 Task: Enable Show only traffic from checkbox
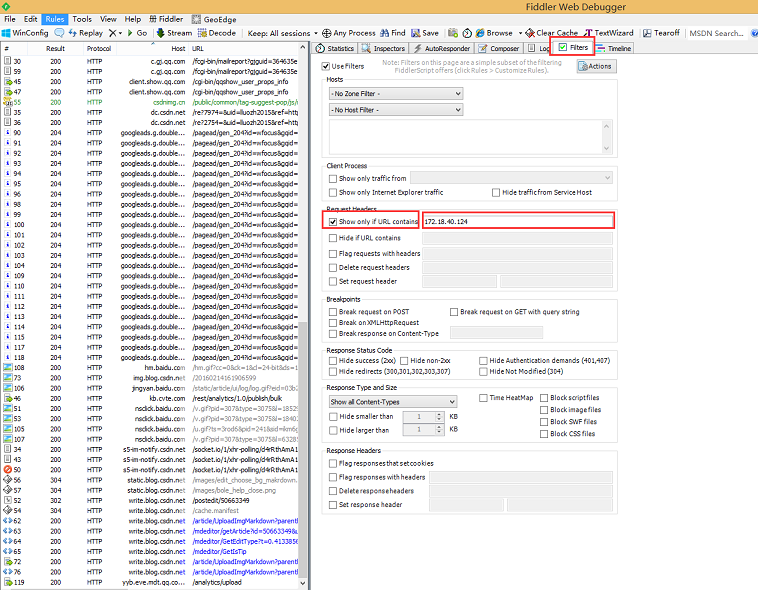333,178
